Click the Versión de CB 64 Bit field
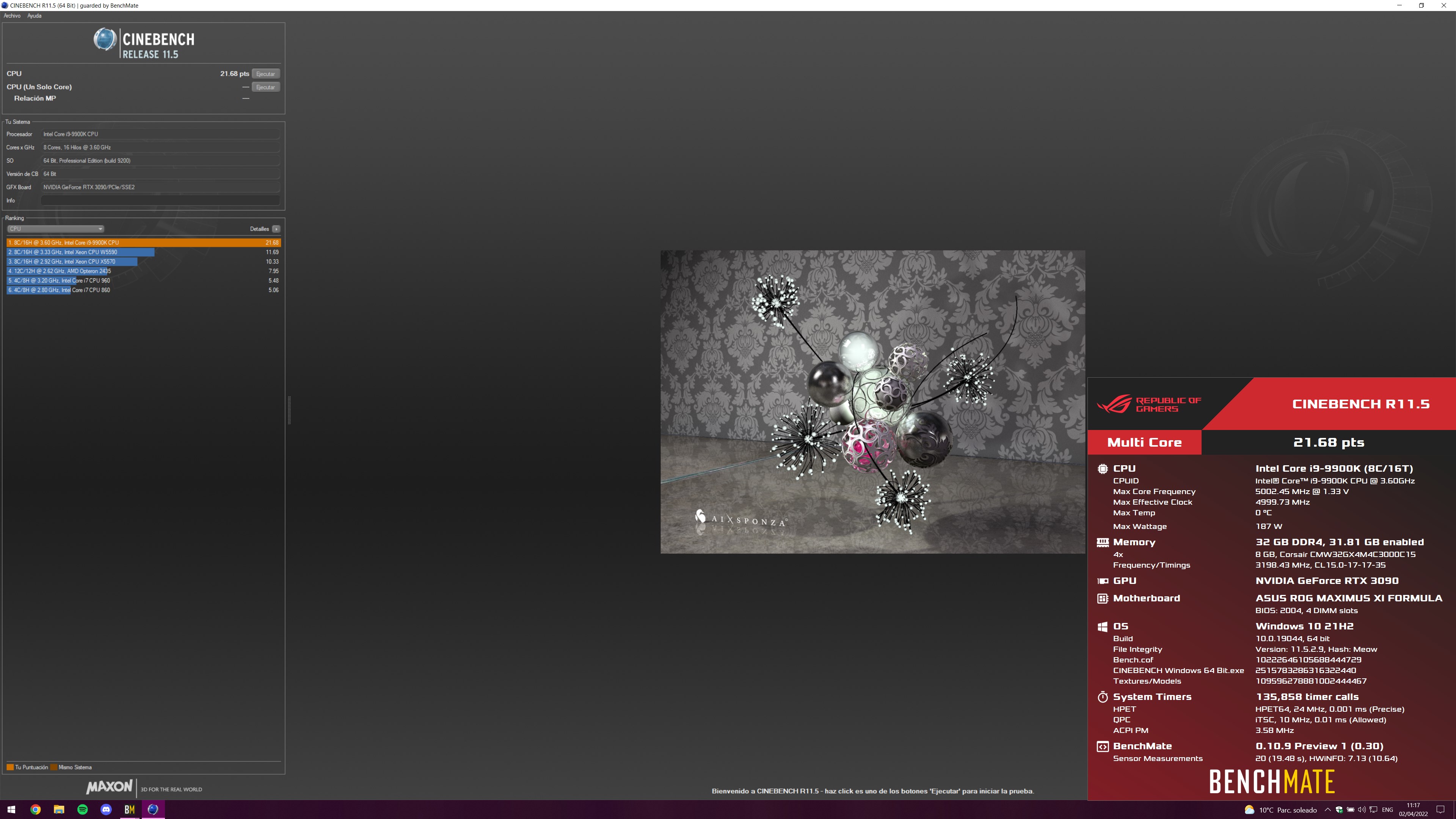The width and height of the screenshot is (1456, 819). pos(160,174)
